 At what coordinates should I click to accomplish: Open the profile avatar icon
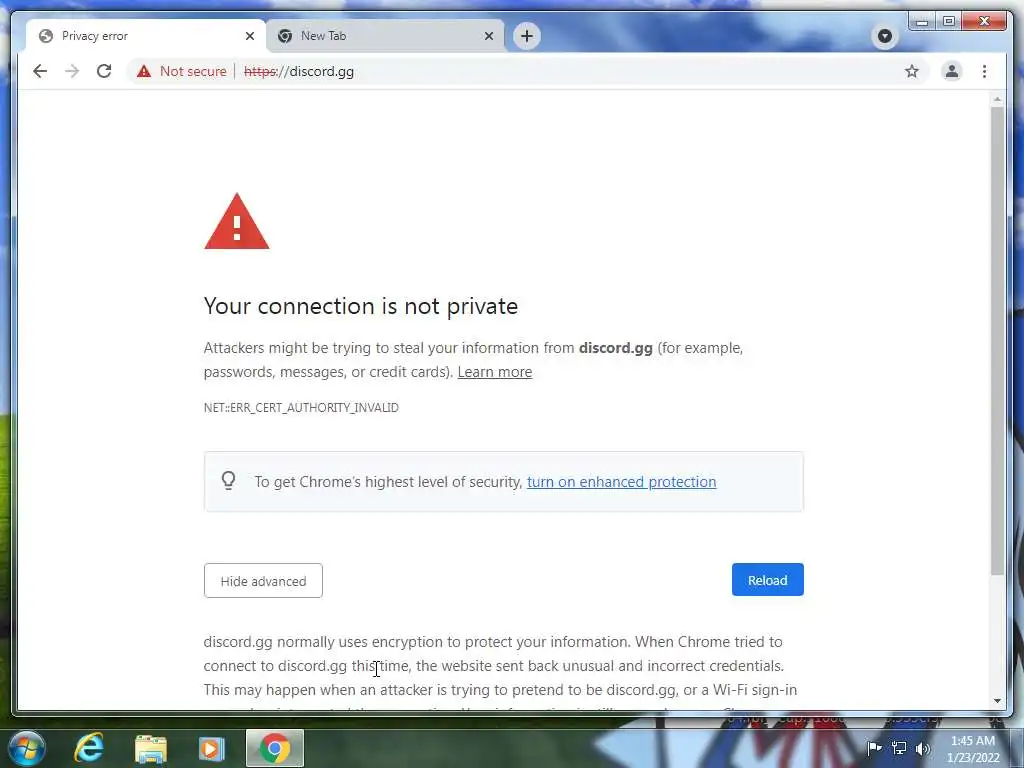point(952,71)
